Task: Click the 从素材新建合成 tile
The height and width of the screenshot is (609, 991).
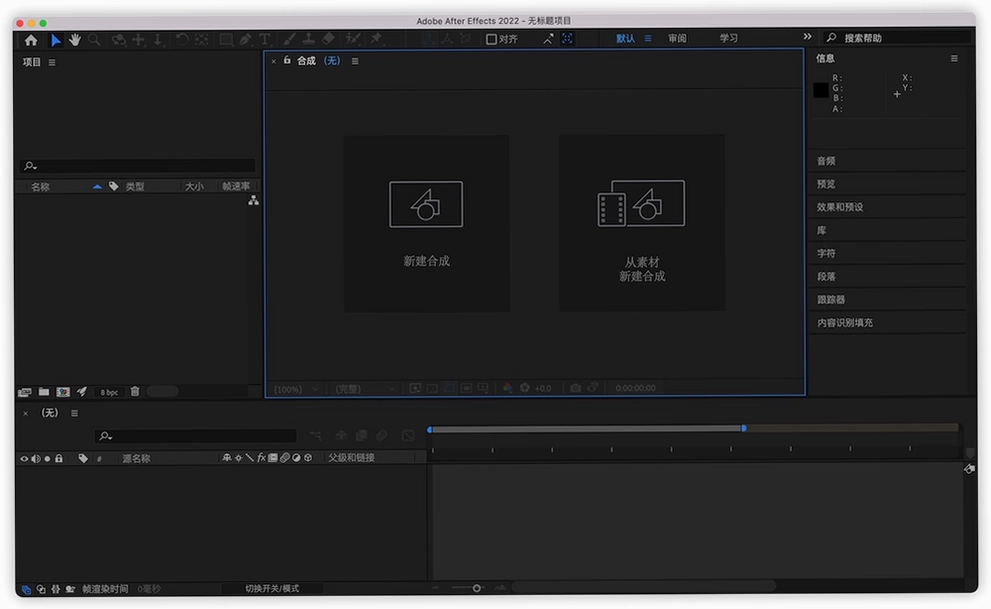Action: 642,222
